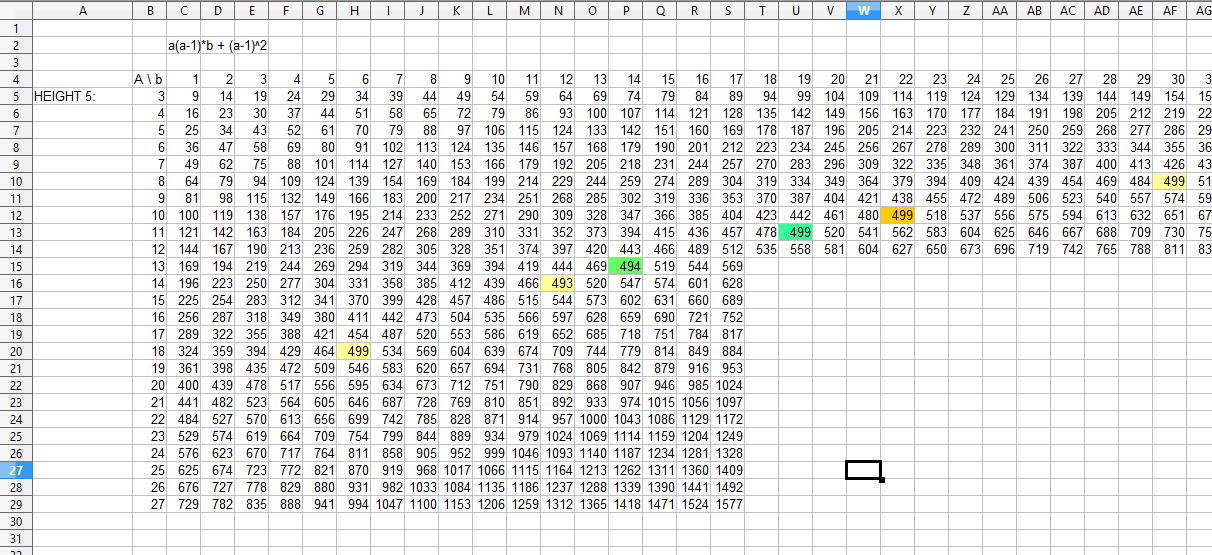Select the green highlighted 494 cell
This screenshot has width=1212, height=555.
627,266
